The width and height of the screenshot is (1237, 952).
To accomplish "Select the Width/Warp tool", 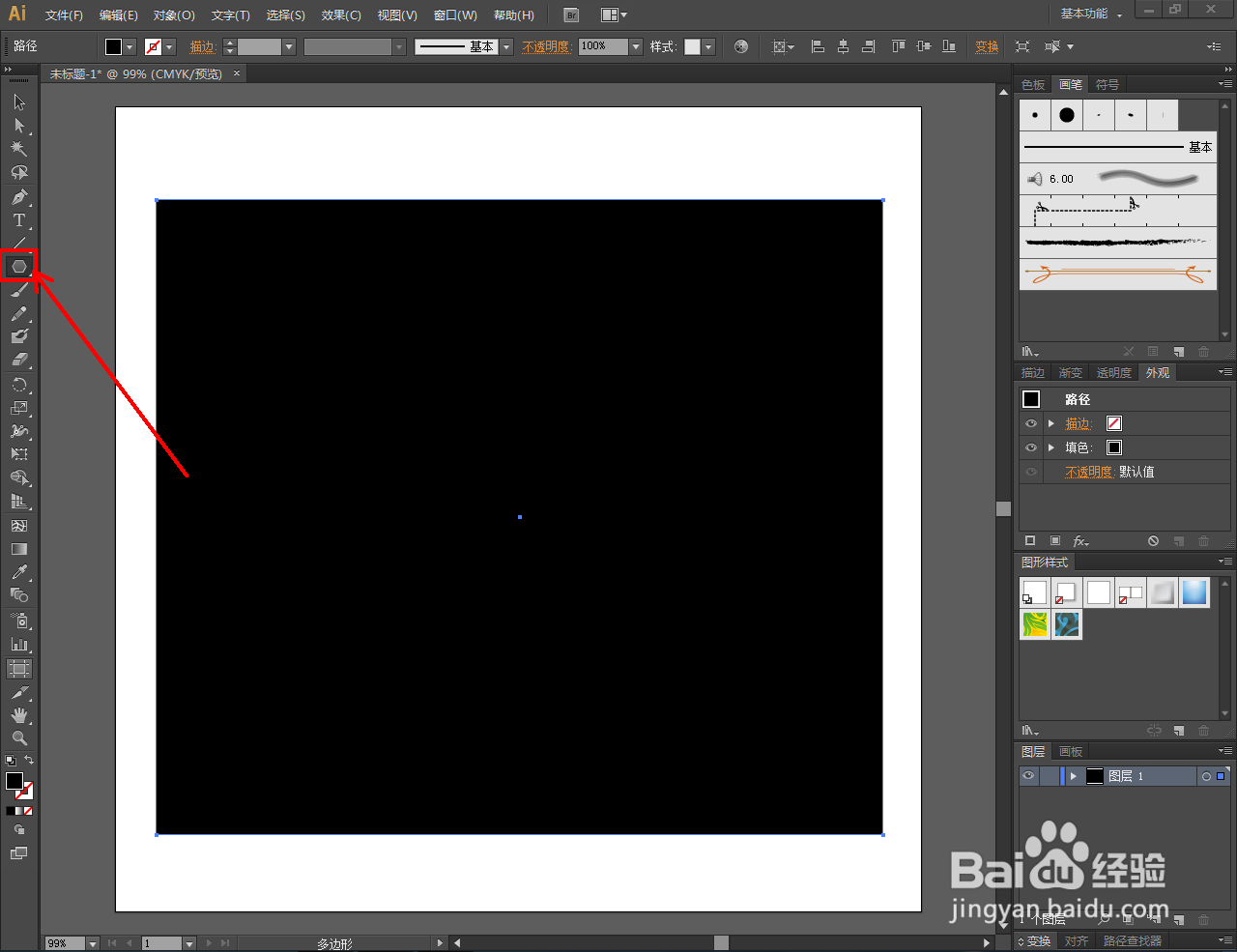I will point(19,431).
